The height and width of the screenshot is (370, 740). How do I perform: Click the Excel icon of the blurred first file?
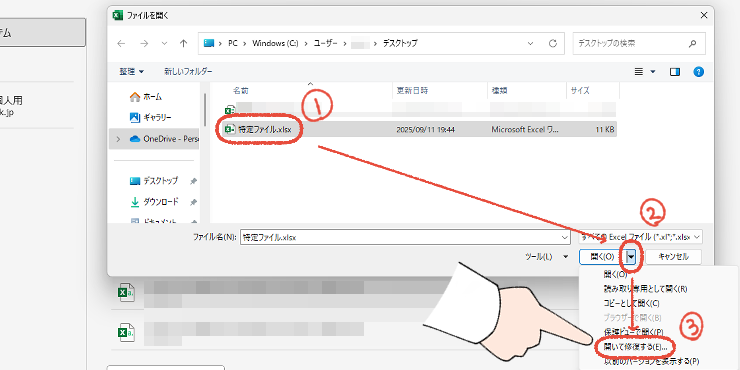pos(230,110)
